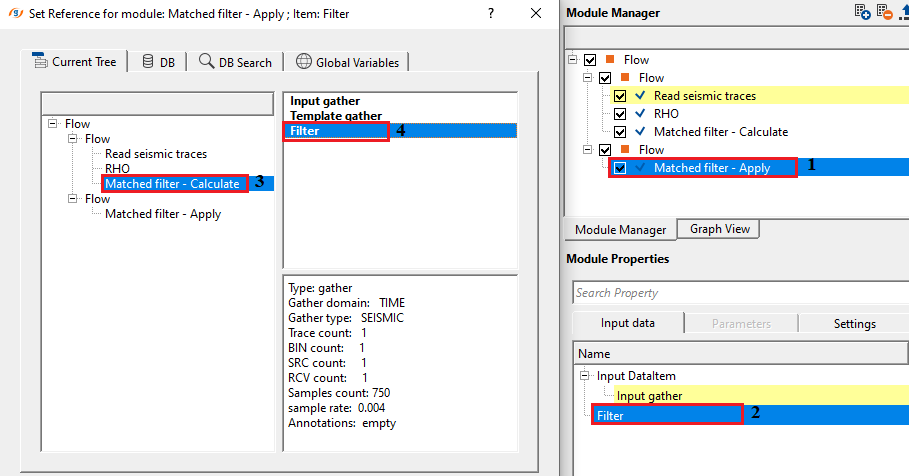
Task: Select Matched filter - Apply in Current Tree
Action: click(x=162, y=214)
